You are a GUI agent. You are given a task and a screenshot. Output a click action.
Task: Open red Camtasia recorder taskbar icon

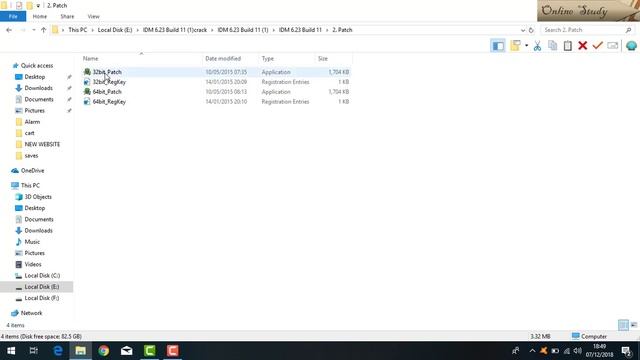tap(173, 351)
